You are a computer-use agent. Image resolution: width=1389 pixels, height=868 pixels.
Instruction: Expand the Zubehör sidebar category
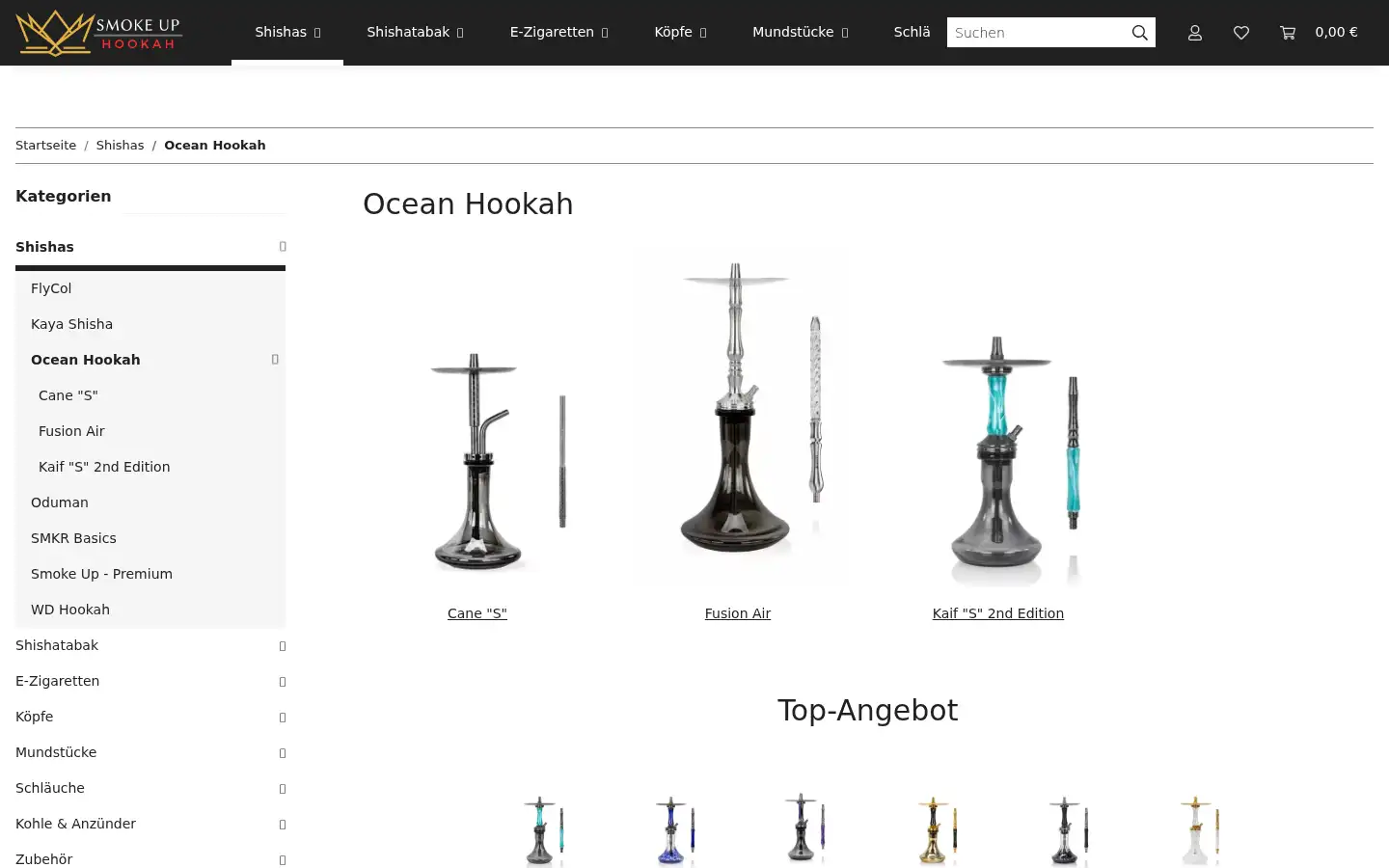(283, 860)
